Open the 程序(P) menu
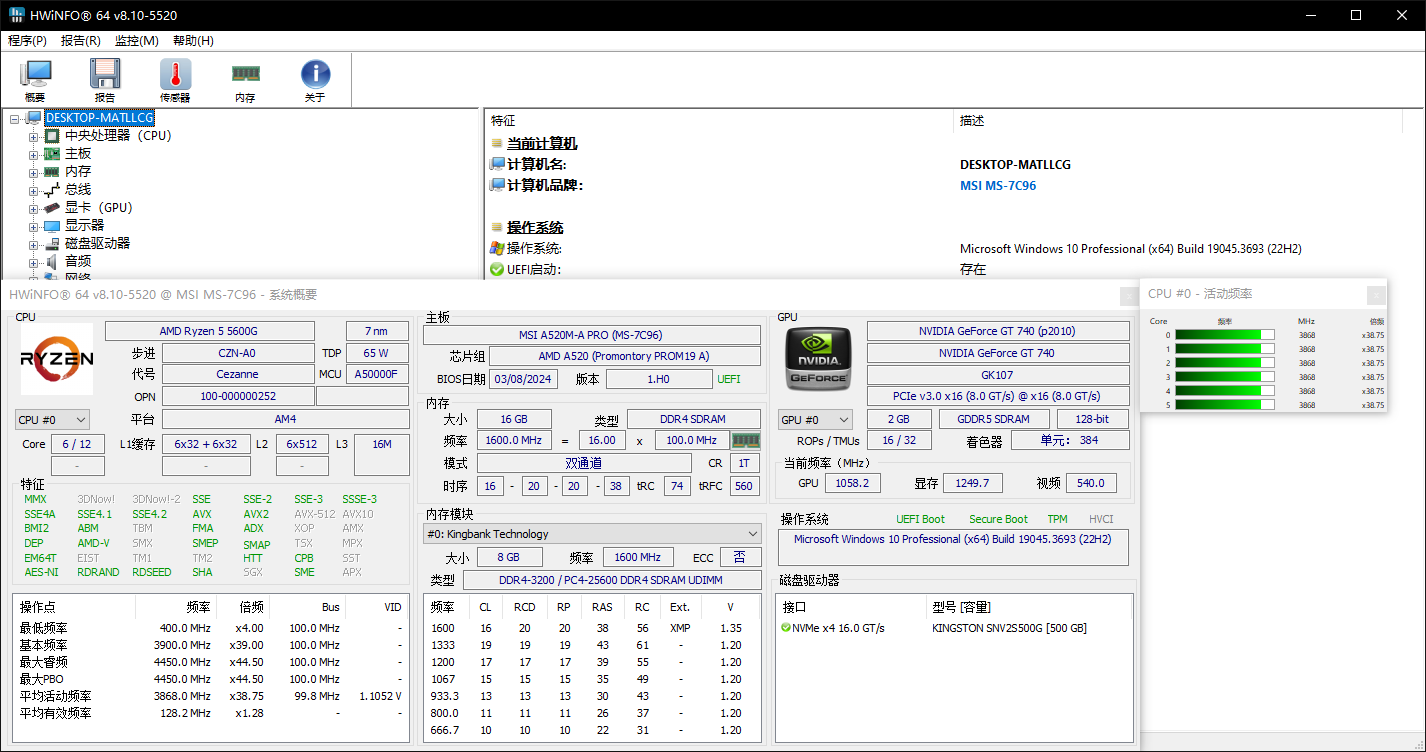The image size is (1426, 752). (27, 41)
